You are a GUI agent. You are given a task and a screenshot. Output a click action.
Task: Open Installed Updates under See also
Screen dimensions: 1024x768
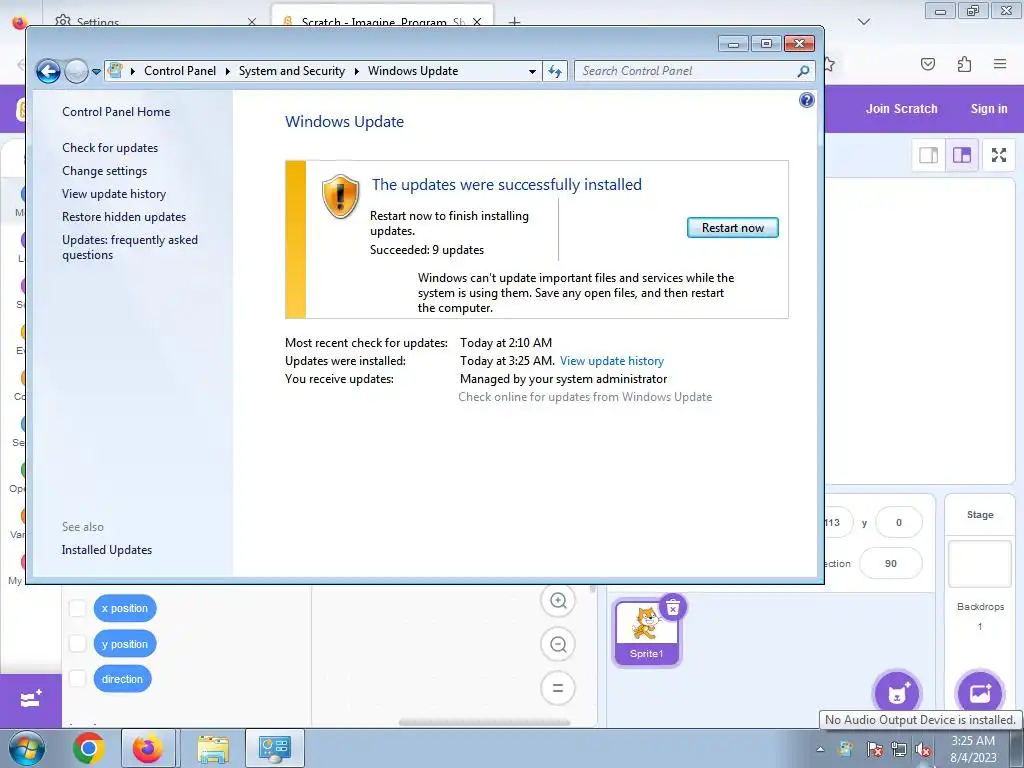click(x=106, y=550)
